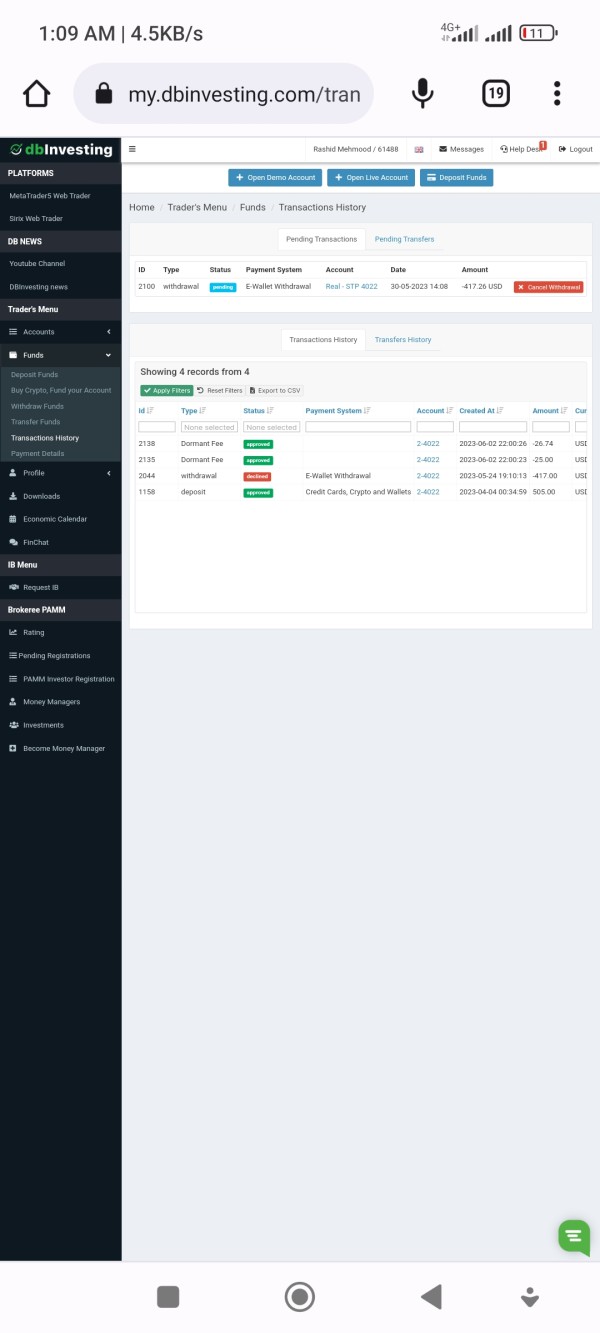Click the declined status badge in row 2044

[257, 476]
